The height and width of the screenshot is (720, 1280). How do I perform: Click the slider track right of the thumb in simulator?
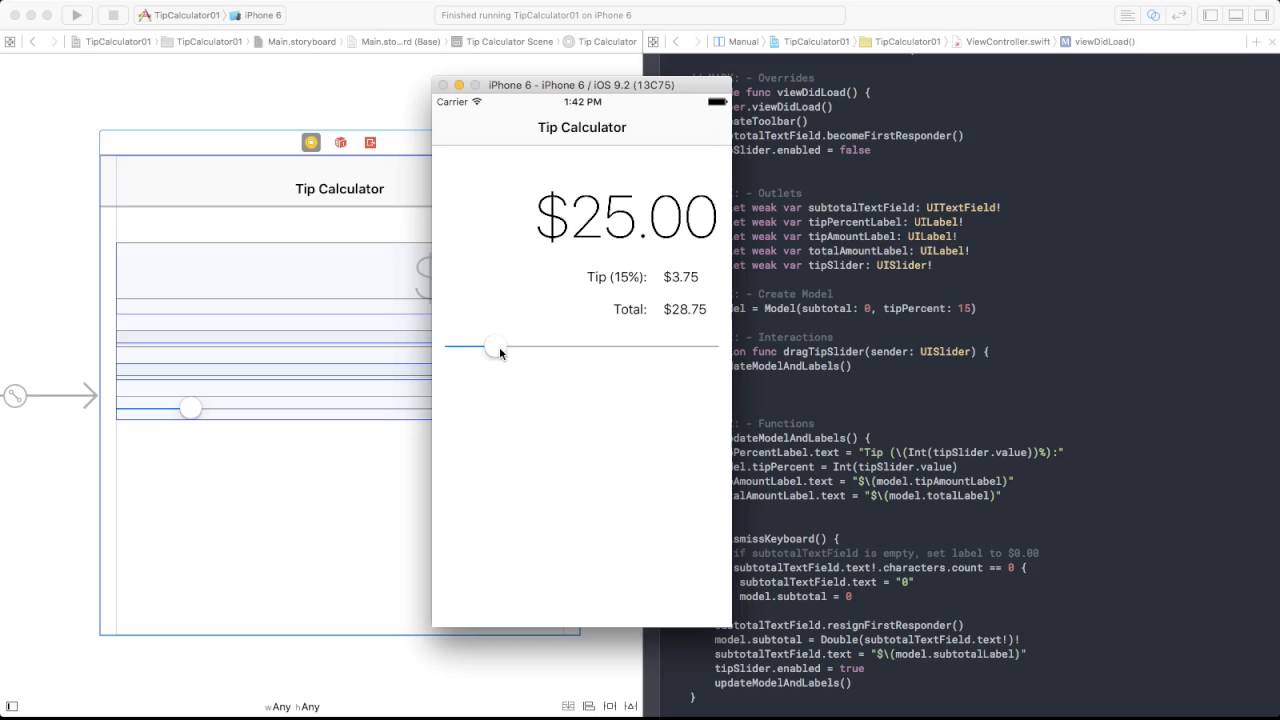(x=612, y=346)
